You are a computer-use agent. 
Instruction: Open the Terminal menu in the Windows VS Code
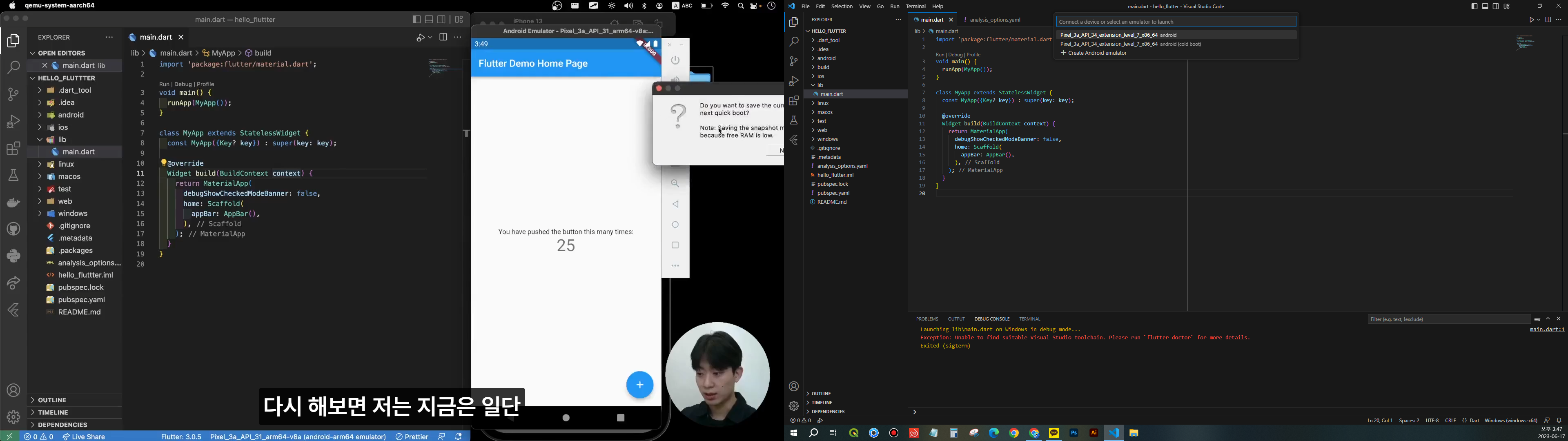coord(915,7)
